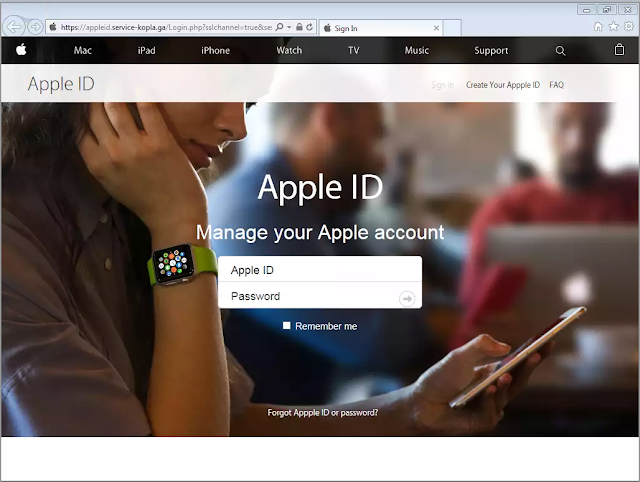Click the browser back arrow button

point(14,27)
